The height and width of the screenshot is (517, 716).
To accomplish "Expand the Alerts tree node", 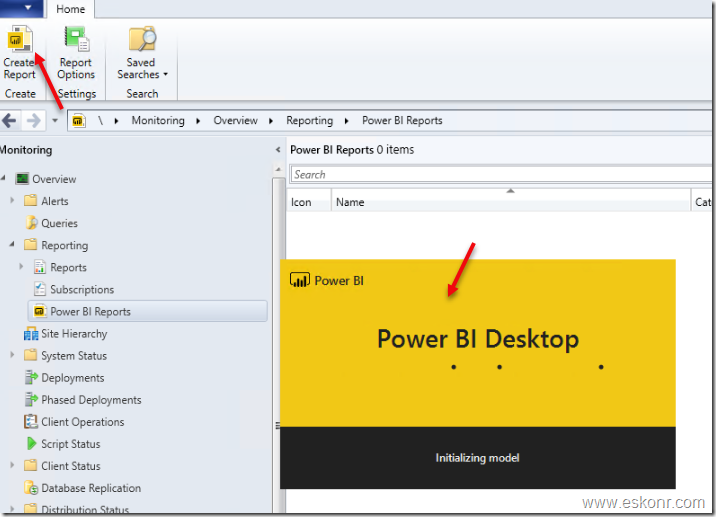I will (12, 200).
